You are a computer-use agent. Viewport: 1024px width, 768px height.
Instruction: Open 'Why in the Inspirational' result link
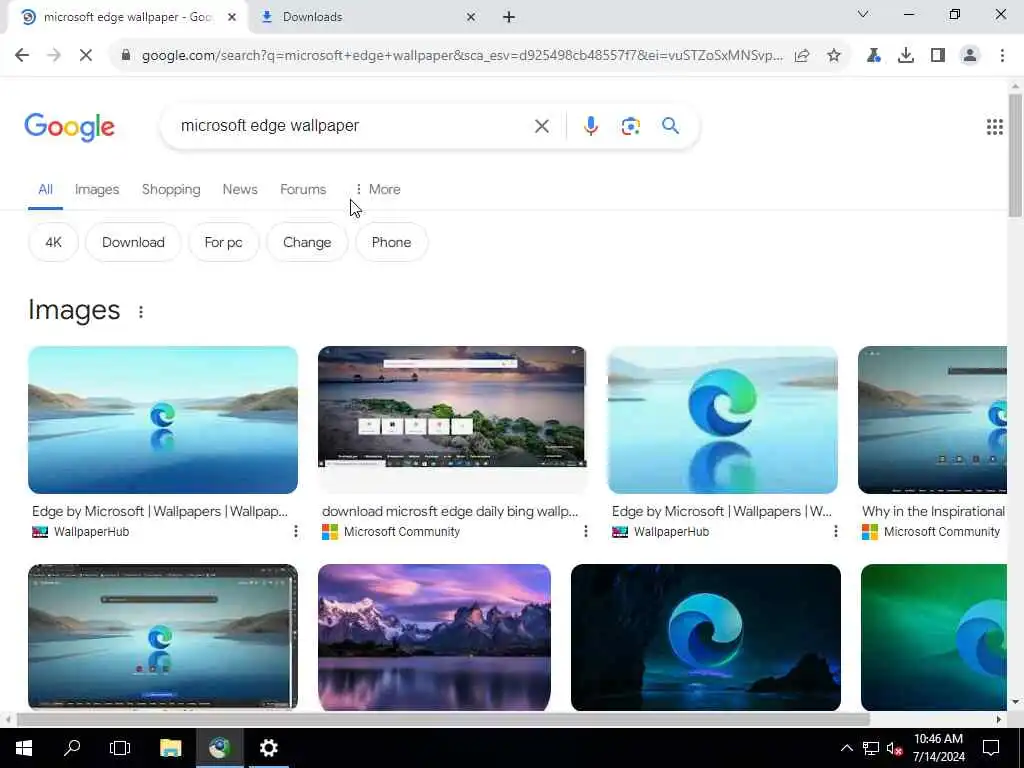pos(933,511)
